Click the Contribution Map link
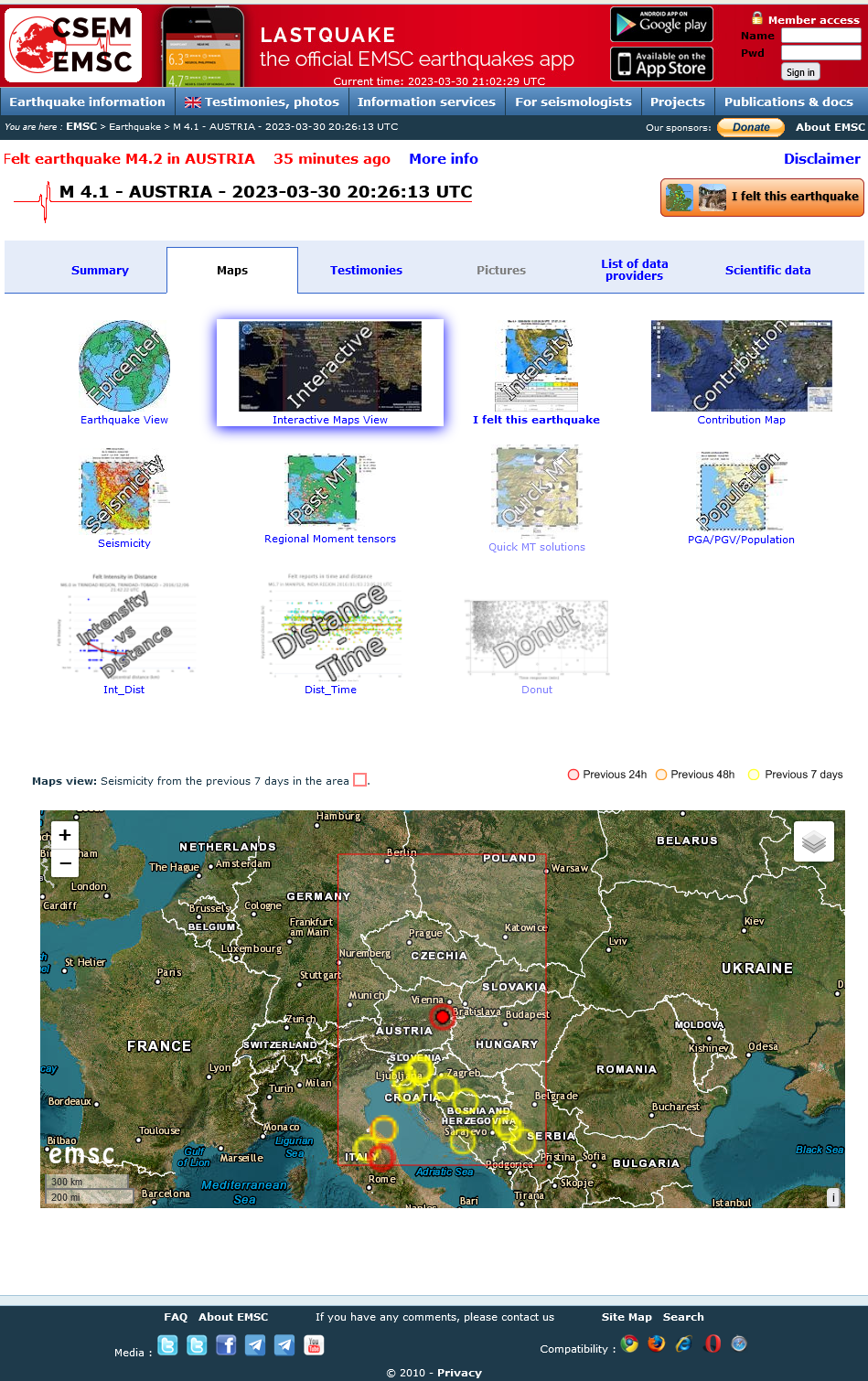Screen dimensions: 868x1381 [742, 420]
